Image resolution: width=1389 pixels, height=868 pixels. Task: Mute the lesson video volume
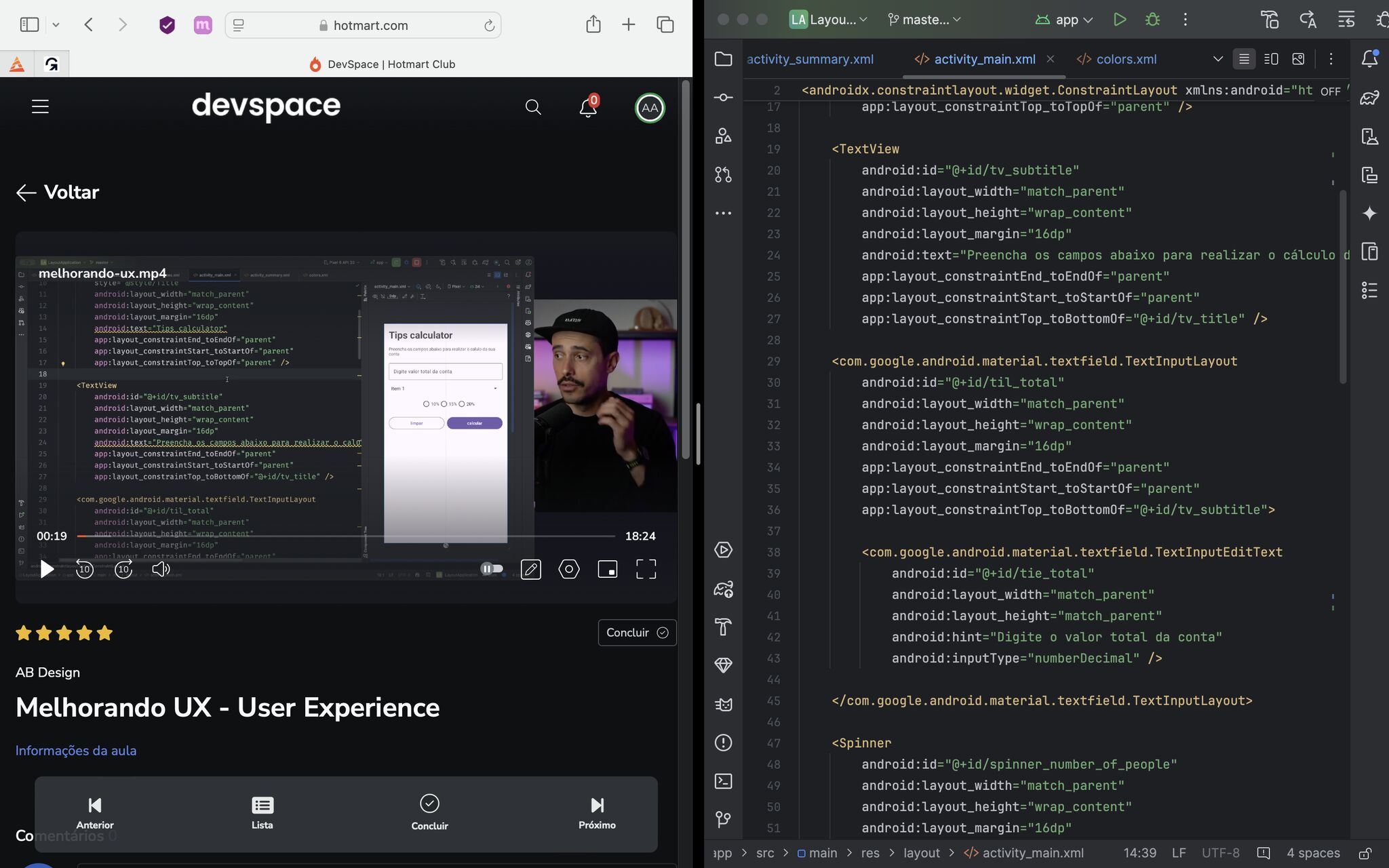coord(161,569)
